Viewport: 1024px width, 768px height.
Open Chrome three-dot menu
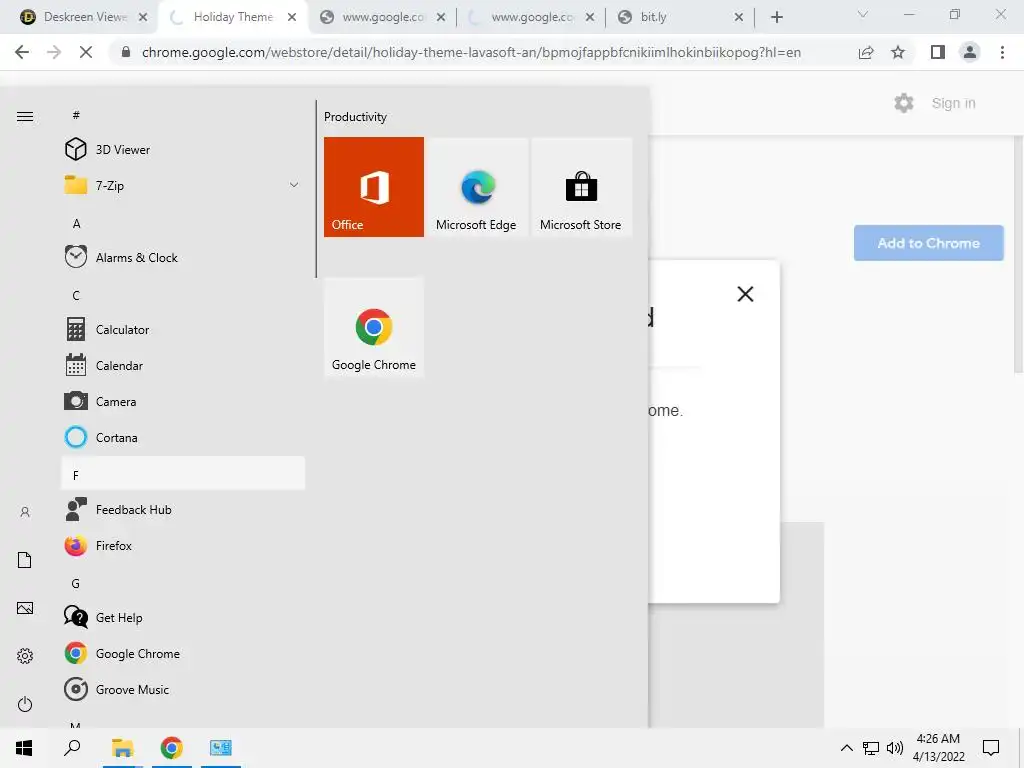click(1002, 52)
